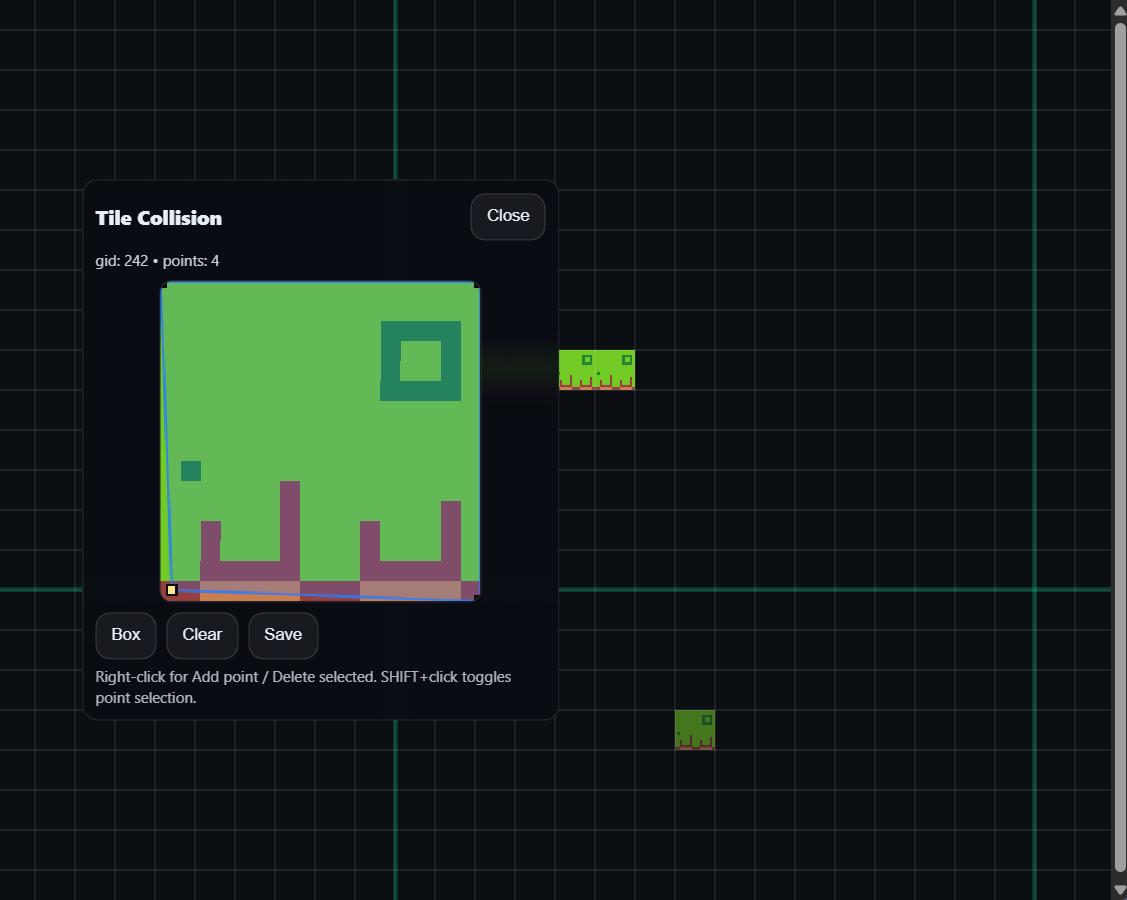The height and width of the screenshot is (900, 1127).
Task: Select the highlighted yellow collision point handle
Action: pos(170,590)
